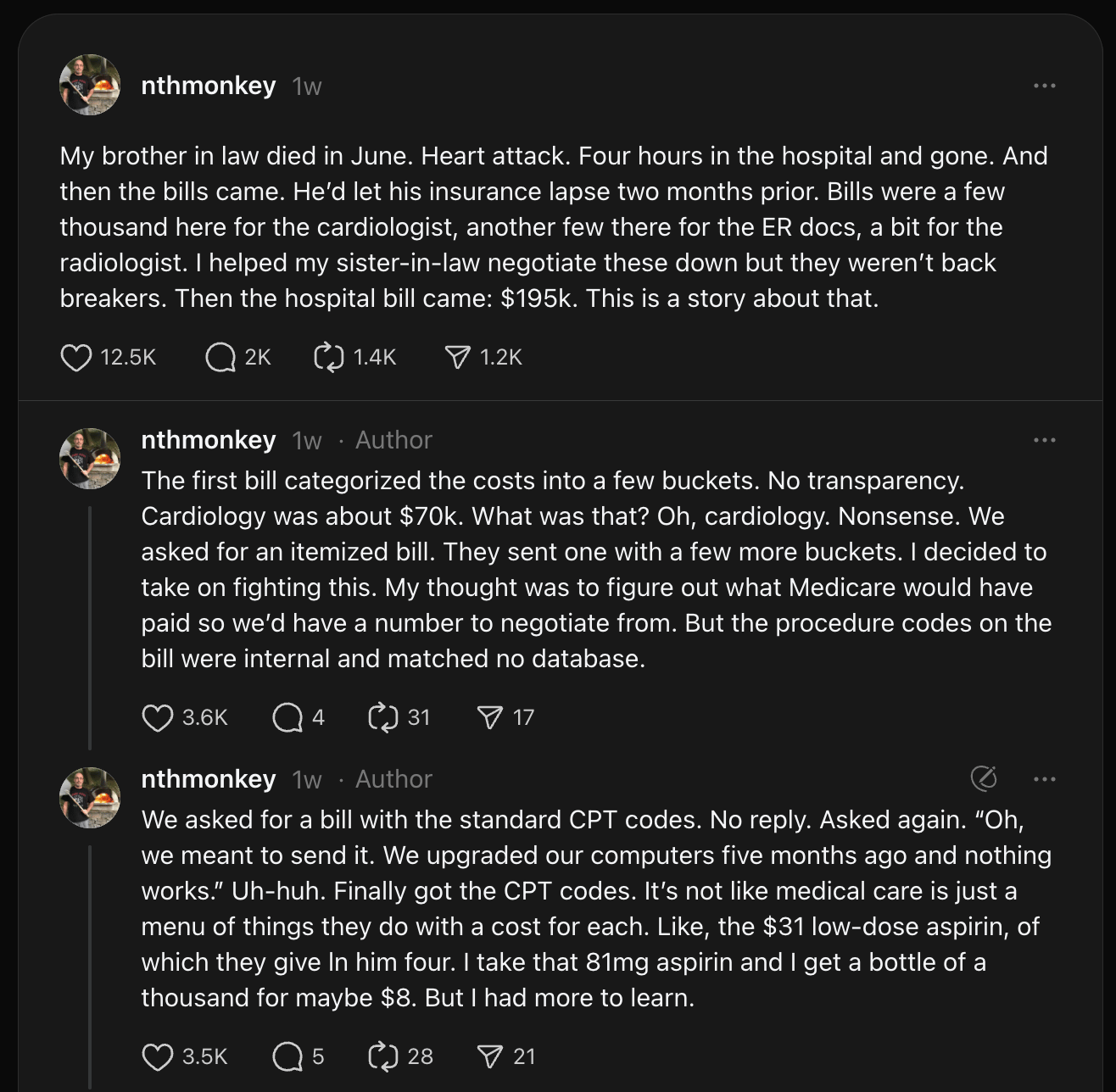Click the edited indicator icon on last reply
1116x1092 pixels.
pyautogui.click(x=983, y=778)
